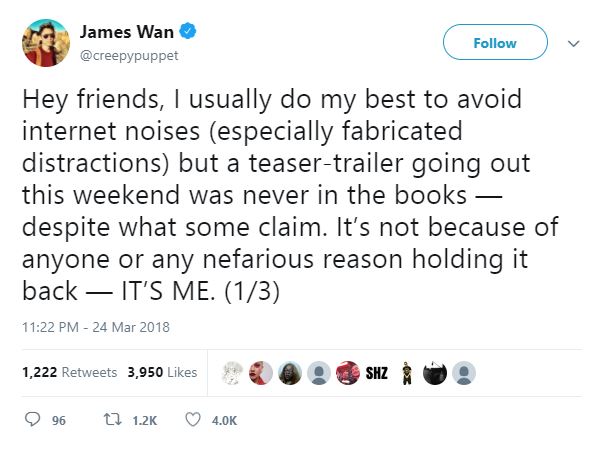
Task: Click the retweet arrows icon
Action: pyautogui.click(x=113, y=419)
